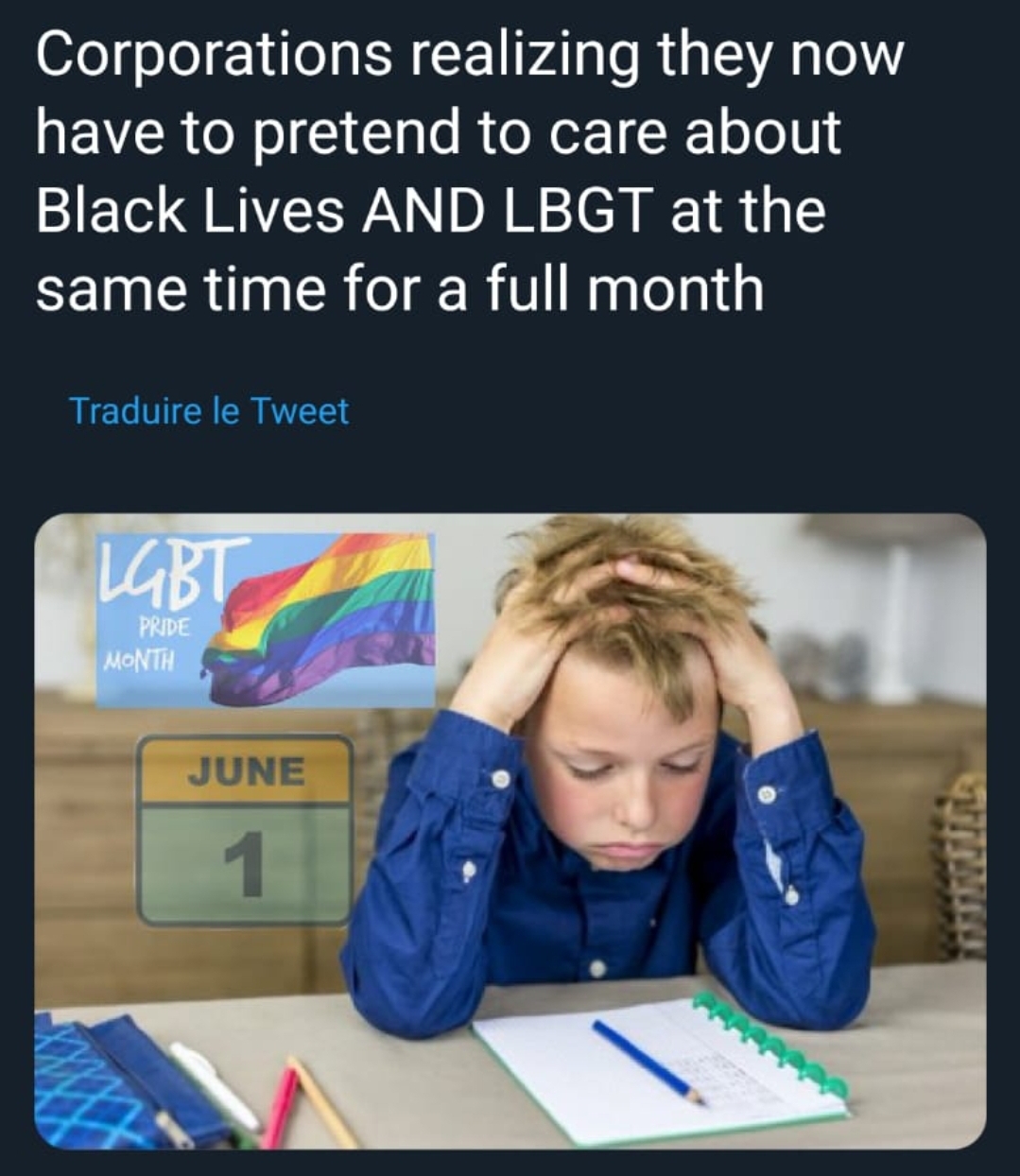Click the phrase "Black Lives AND LBGT"
1020x1176 pixels.
pyautogui.click(x=346, y=211)
